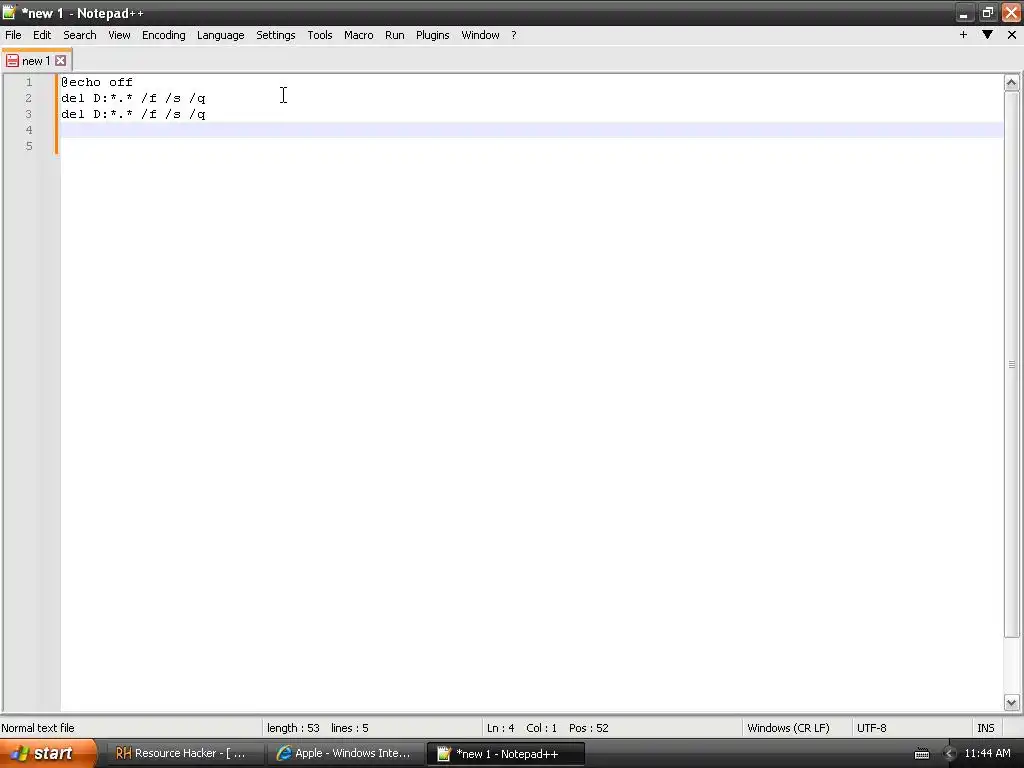Click 'Windows (CR LF)' line ending status
Screen dimensions: 1024x768
(788, 728)
